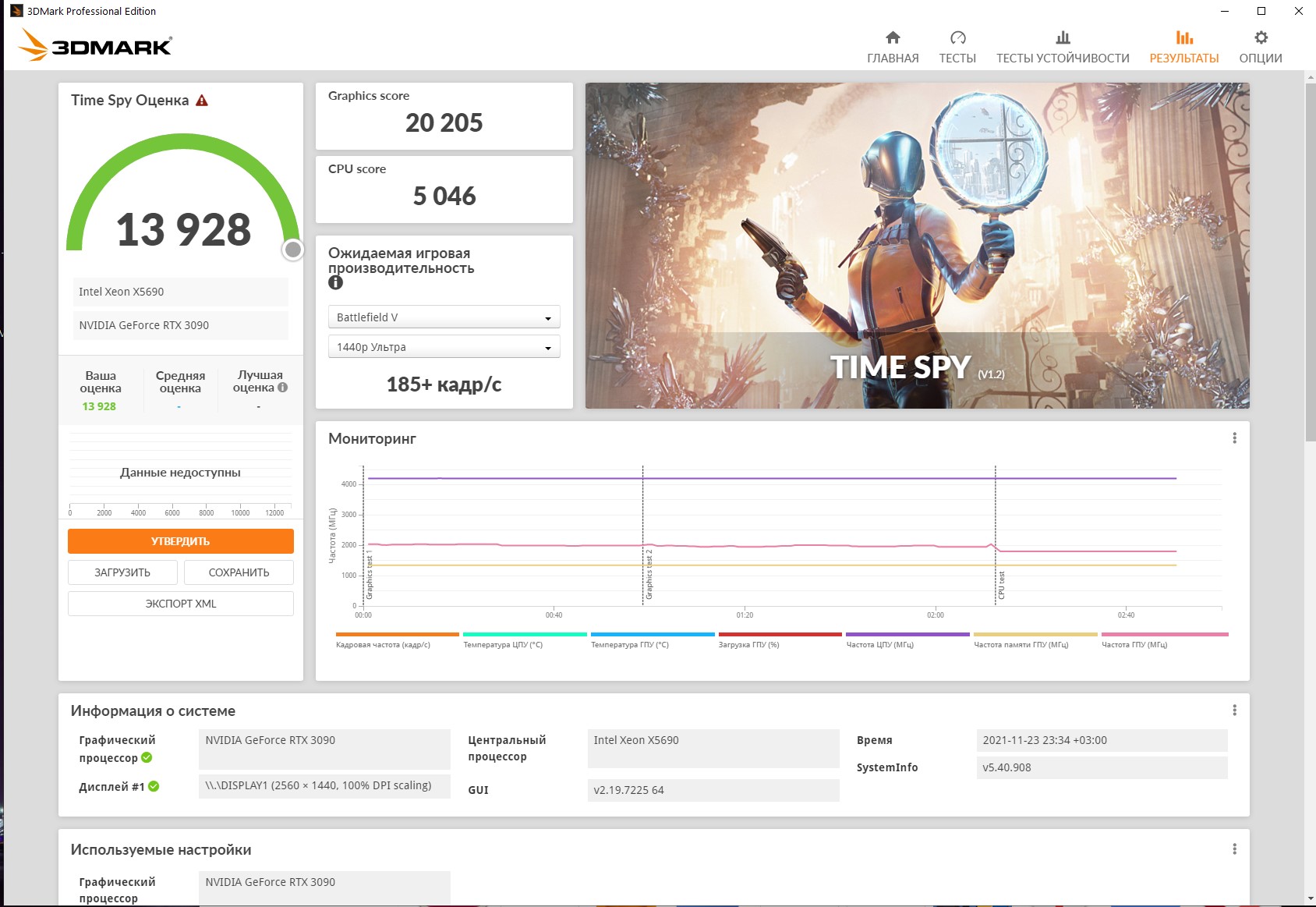
Task: Click the Graphics test 1 marker in the chart
Action: point(370,575)
